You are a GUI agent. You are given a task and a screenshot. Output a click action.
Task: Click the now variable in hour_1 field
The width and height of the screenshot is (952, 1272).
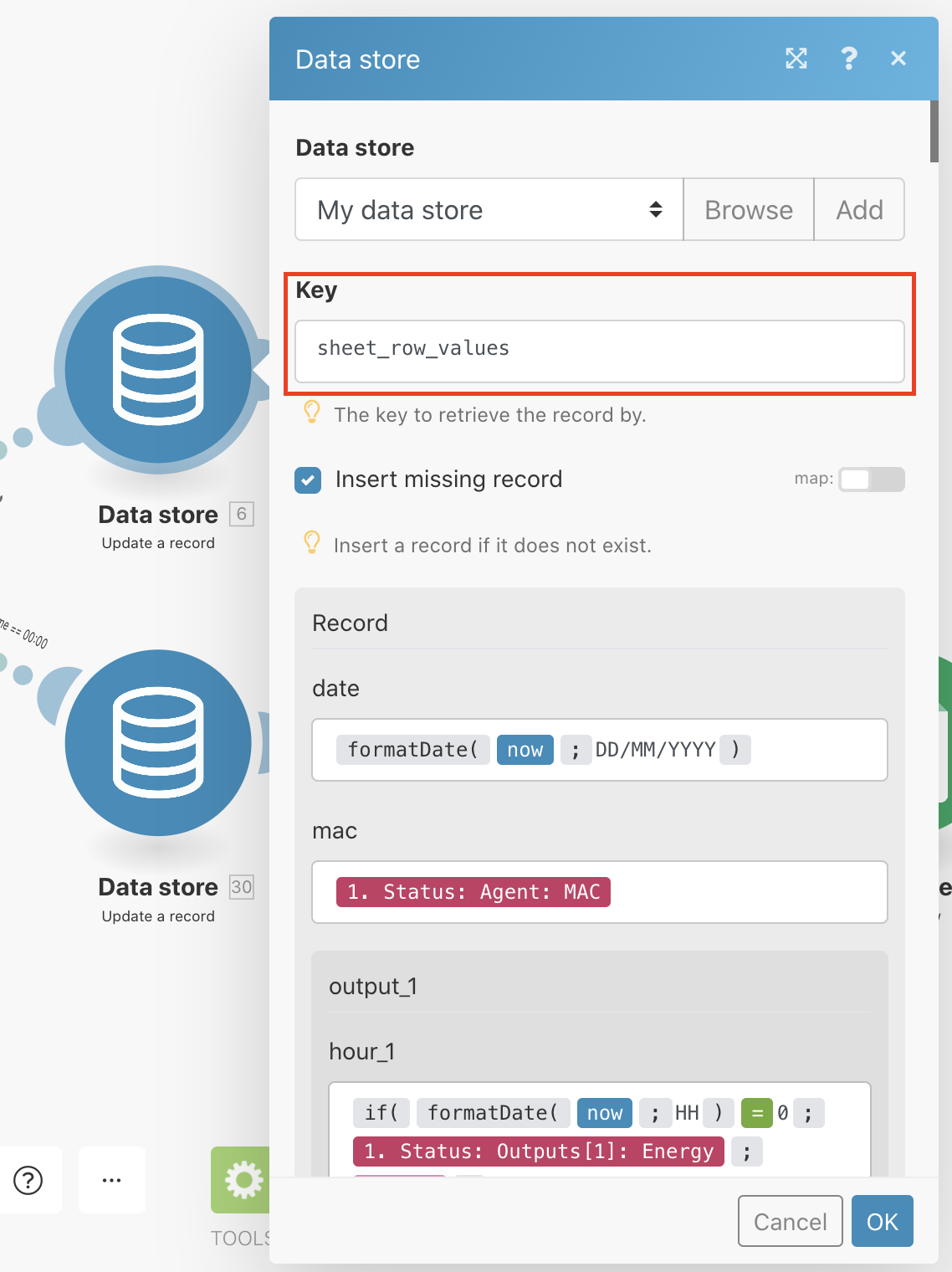pyautogui.click(x=605, y=1113)
